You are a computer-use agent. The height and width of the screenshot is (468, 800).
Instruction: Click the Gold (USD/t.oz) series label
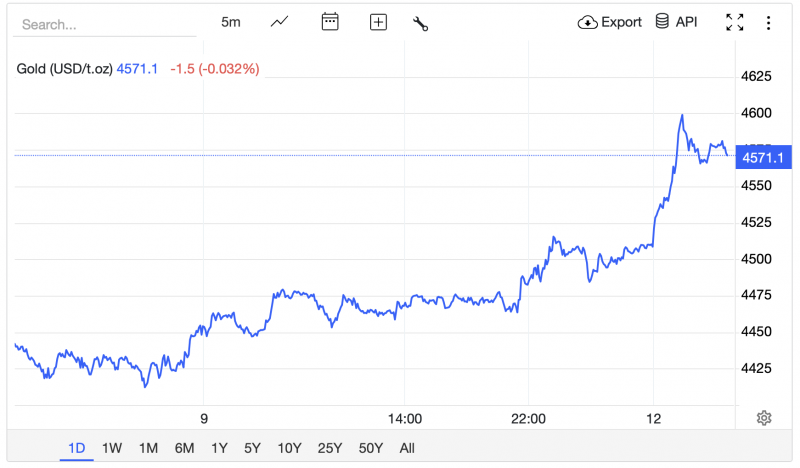(65, 69)
